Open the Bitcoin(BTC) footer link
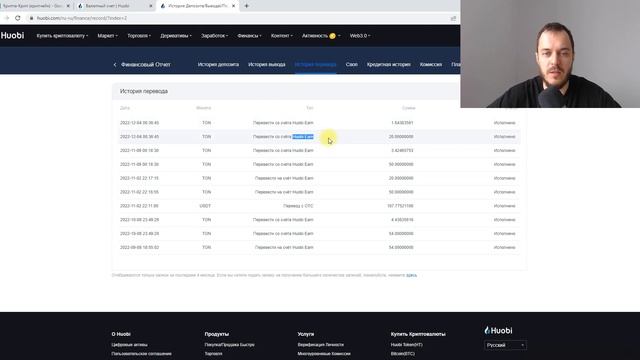This screenshot has width=640, height=360. 402,354
